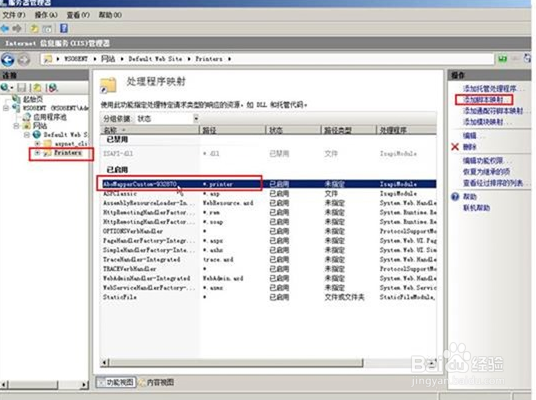Click the up-one-level folder icon in top toolbar
Screen dimensions: 536x400
34,29
